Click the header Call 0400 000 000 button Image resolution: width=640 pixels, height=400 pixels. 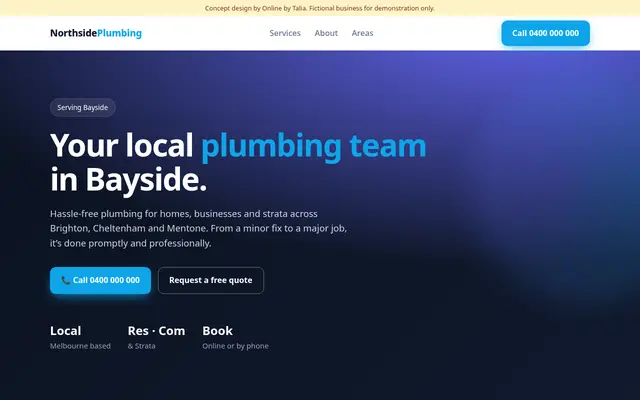pos(545,33)
